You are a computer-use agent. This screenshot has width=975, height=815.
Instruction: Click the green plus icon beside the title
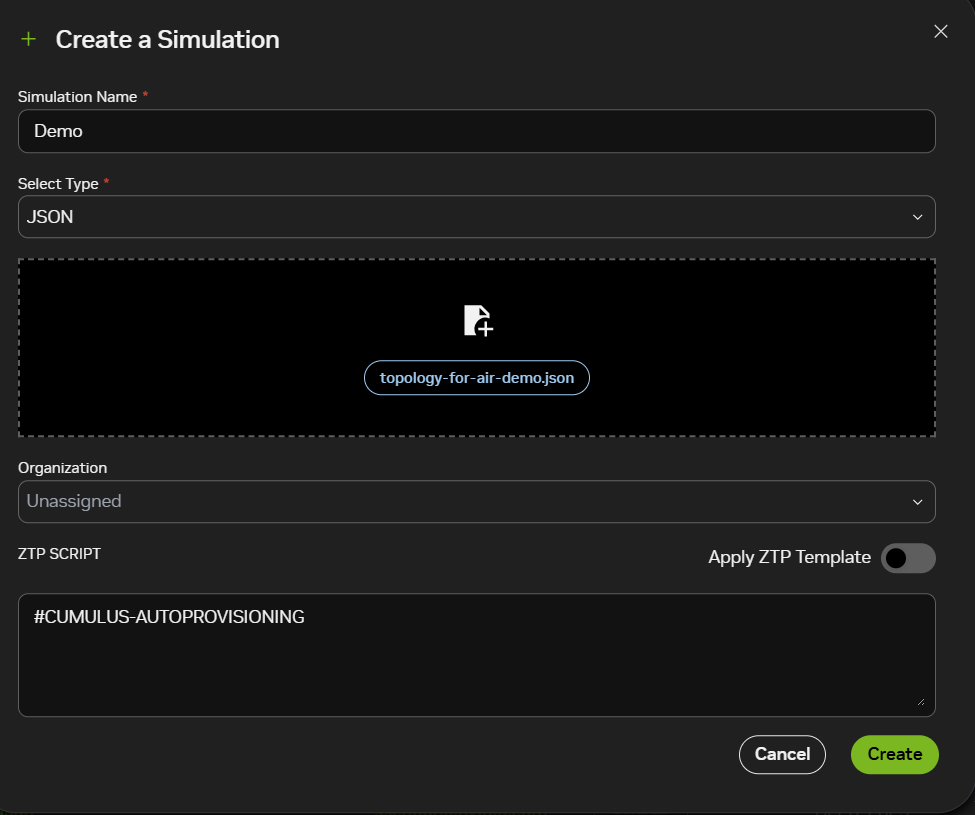[28, 39]
